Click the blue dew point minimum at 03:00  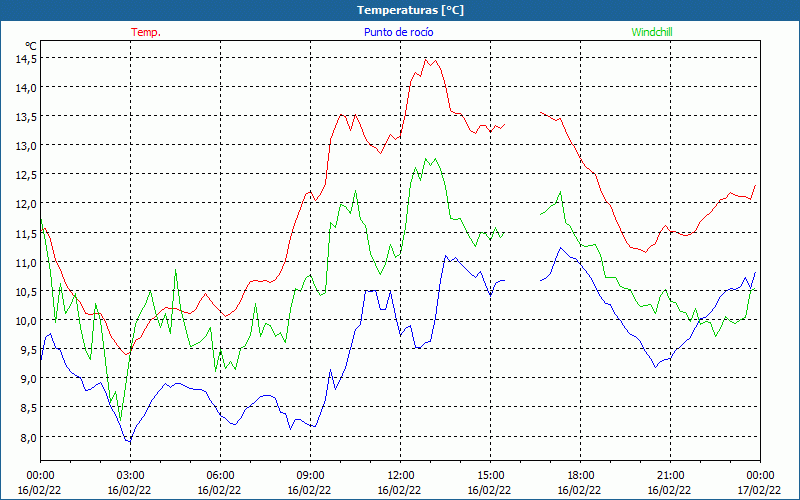click(130, 441)
